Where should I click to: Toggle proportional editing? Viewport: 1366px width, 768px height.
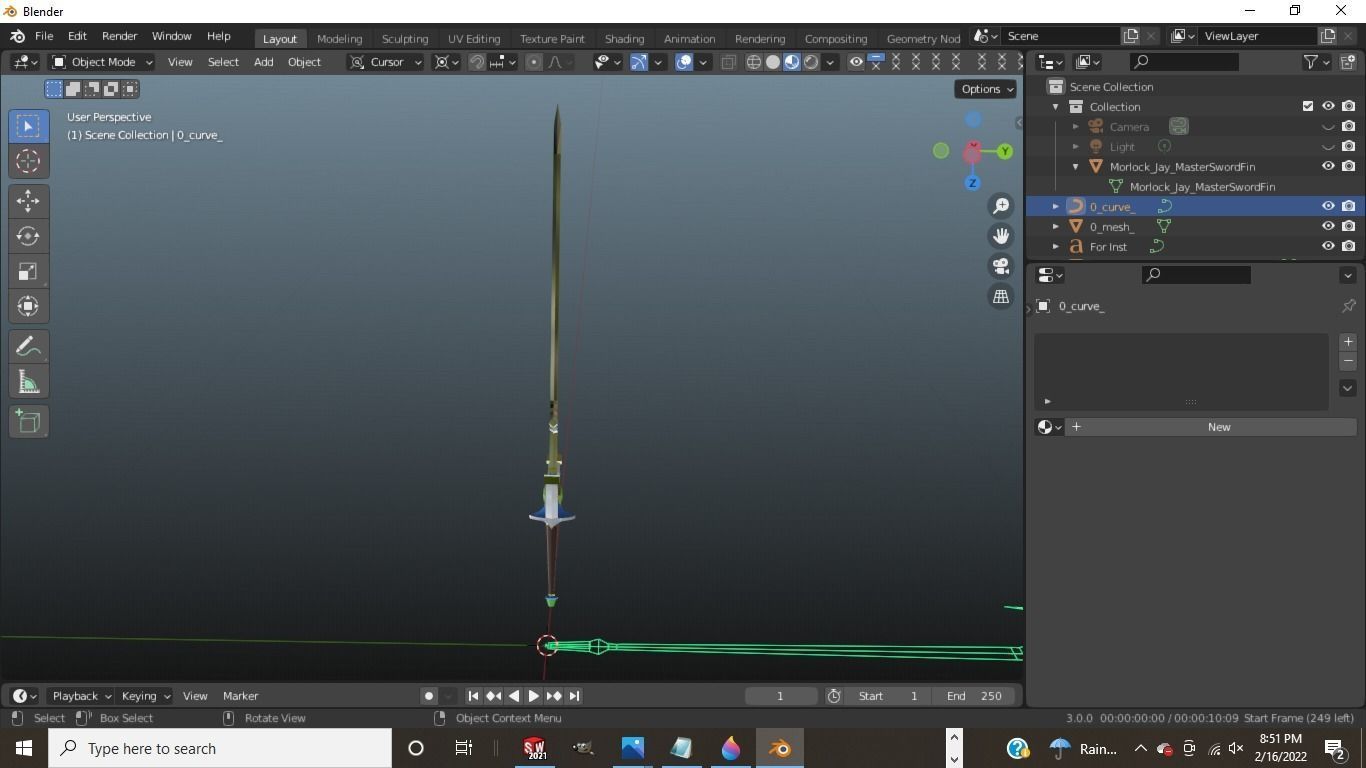(534, 62)
